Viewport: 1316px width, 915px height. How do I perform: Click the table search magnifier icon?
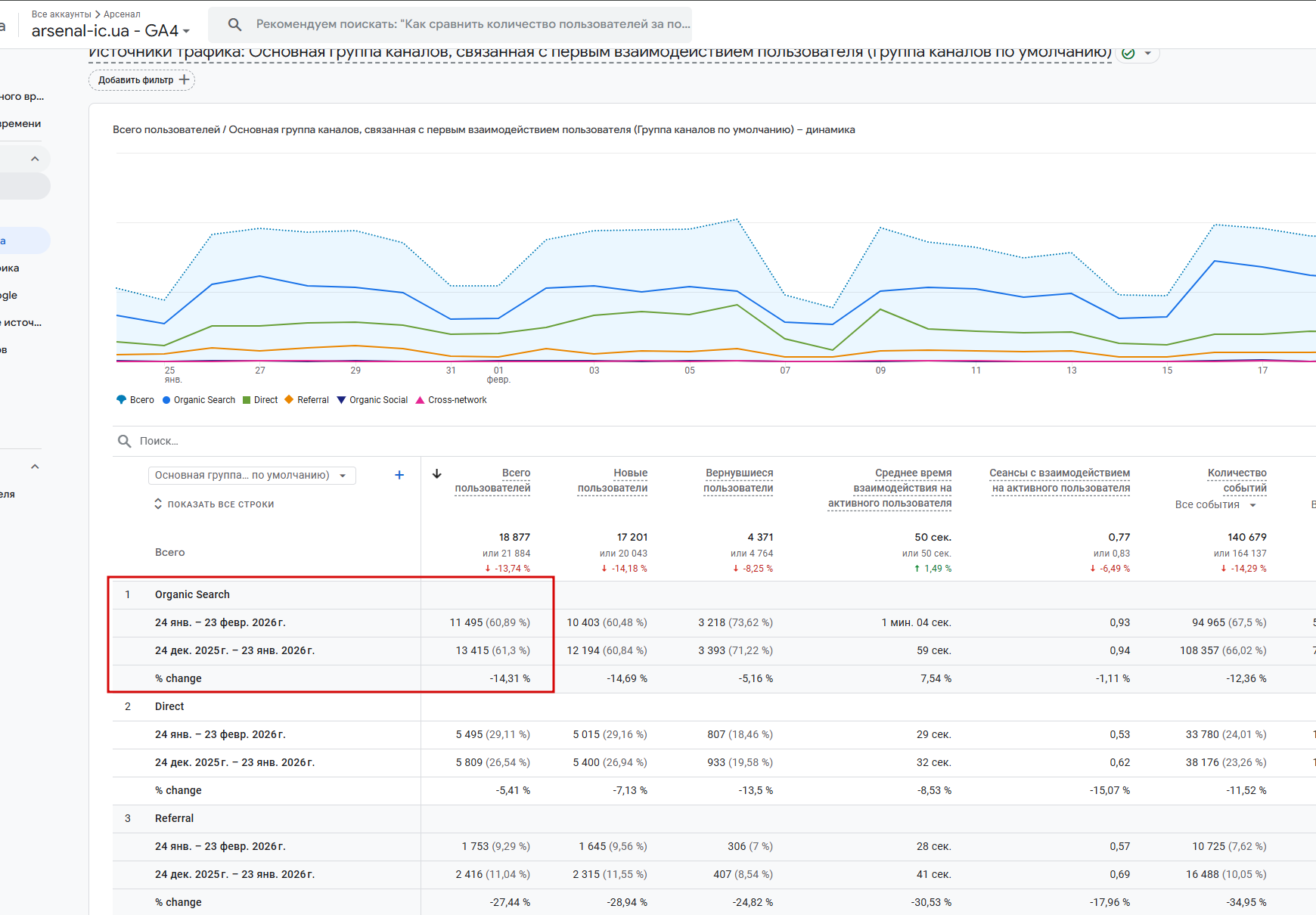tap(124, 441)
